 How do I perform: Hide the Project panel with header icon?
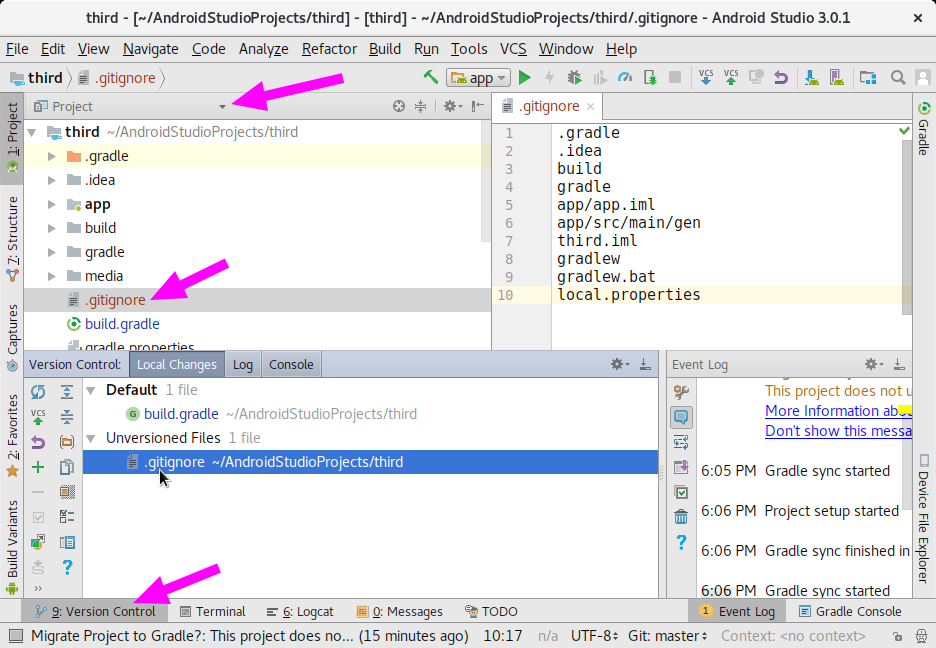coord(478,106)
